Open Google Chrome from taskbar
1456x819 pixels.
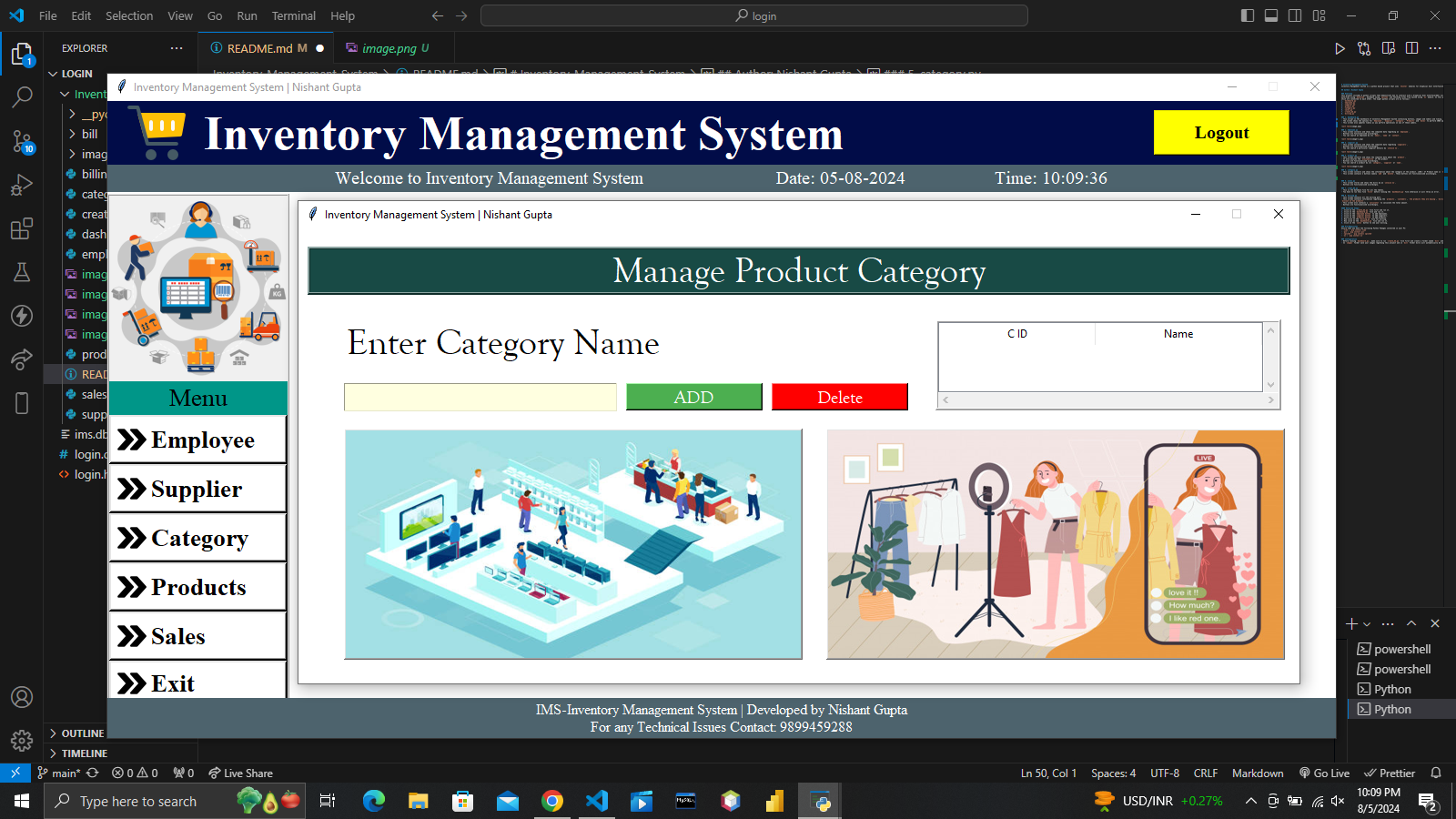552,801
